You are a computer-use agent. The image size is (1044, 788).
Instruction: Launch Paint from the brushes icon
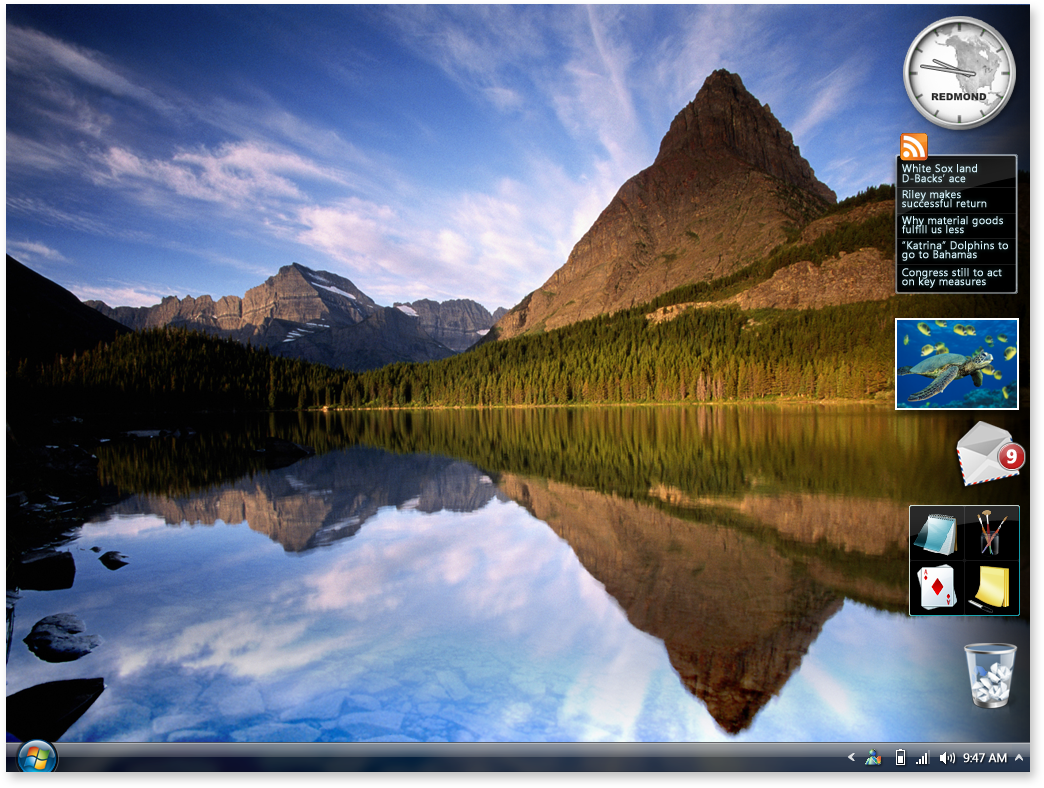[x=991, y=534]
